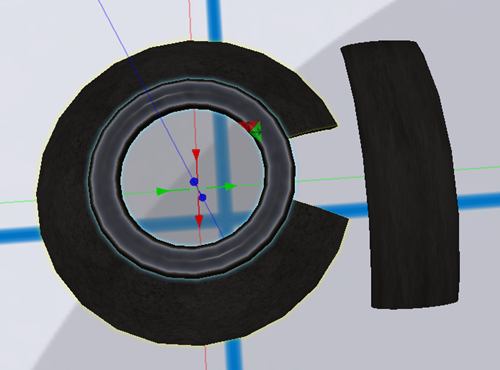The image size is (500, 370).
Task: Select the left green arrow handle
Action: (x=162, y=192)
